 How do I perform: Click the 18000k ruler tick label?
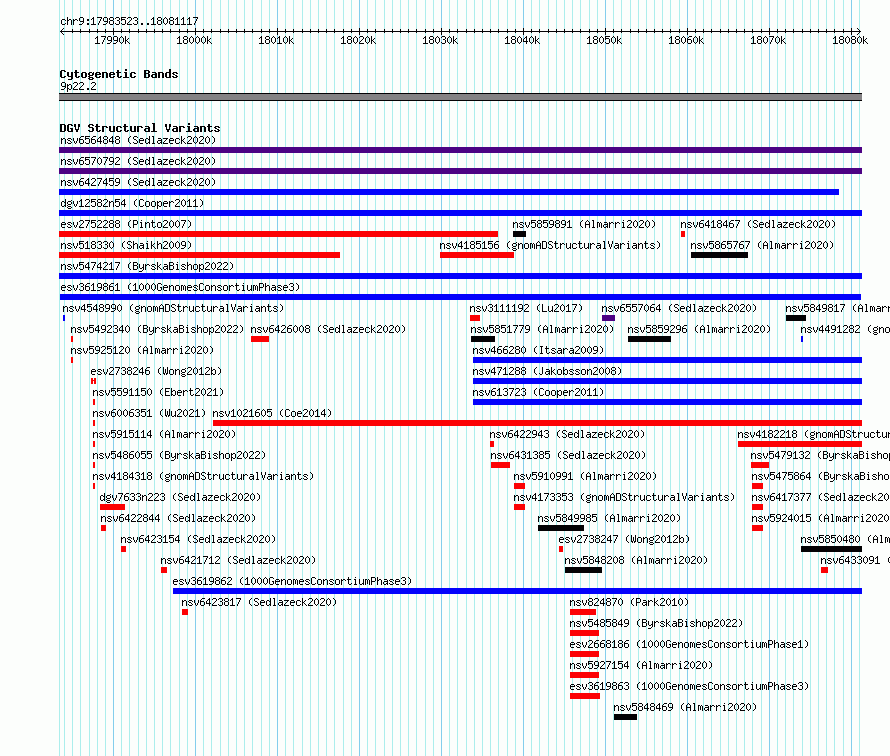coord(194,40)
